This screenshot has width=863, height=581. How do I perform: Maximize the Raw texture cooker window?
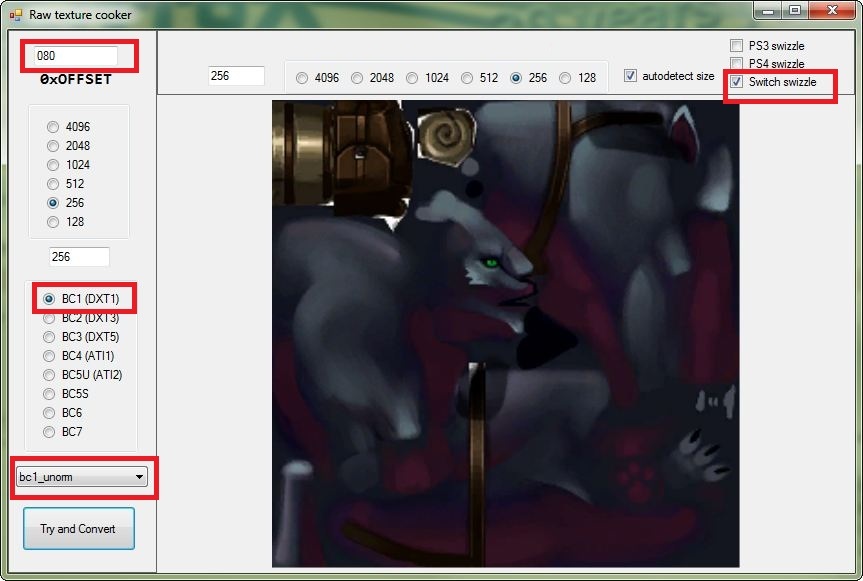[795, 11]
